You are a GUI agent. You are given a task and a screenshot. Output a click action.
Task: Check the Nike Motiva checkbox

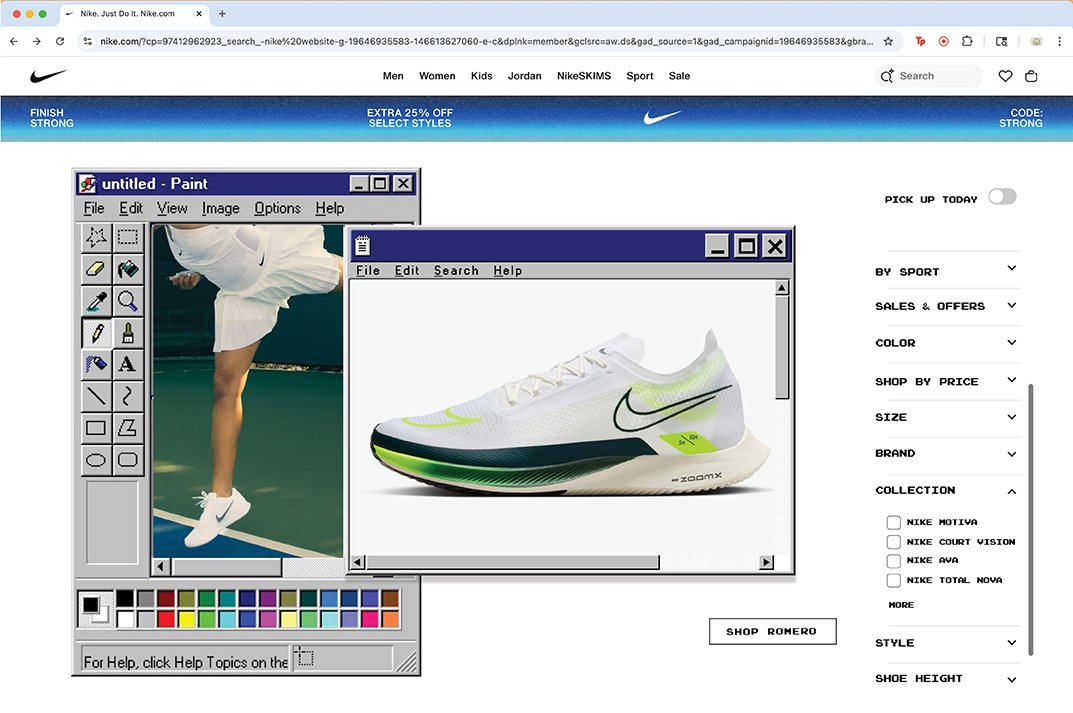point(893,522)
